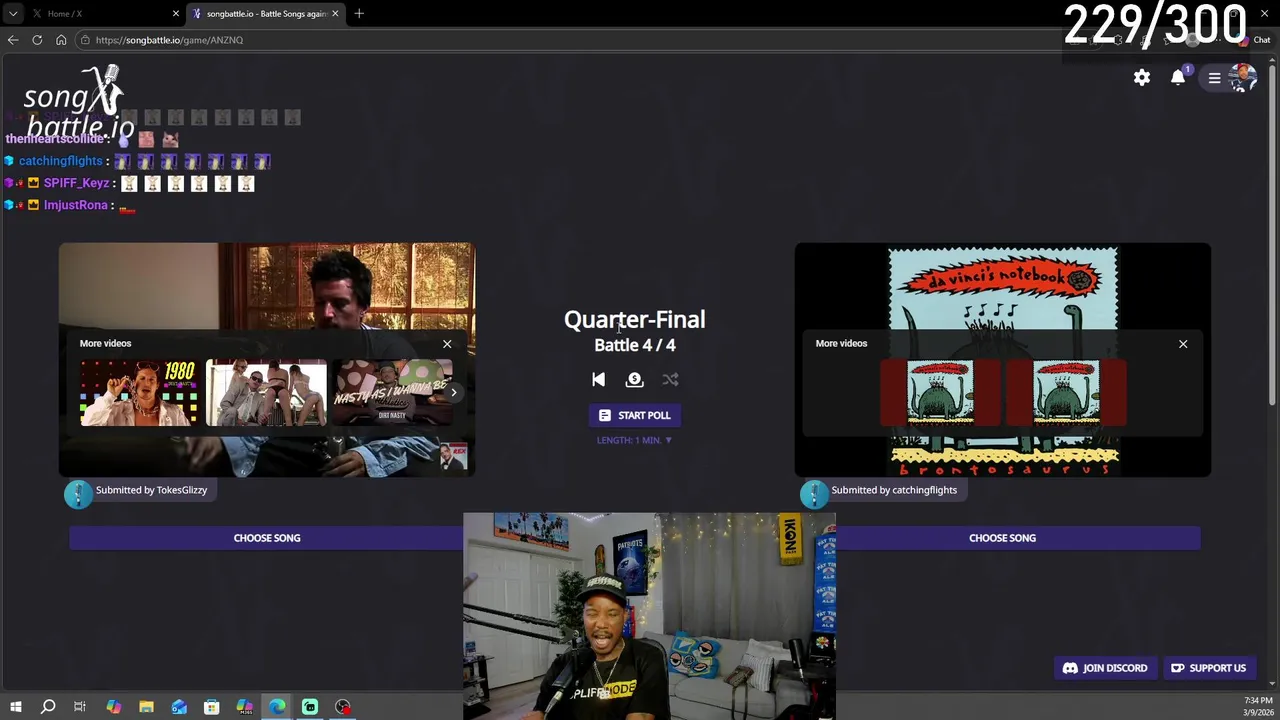
Task: Close the songbattle.io tab
Action: click(x=335, y=14)
